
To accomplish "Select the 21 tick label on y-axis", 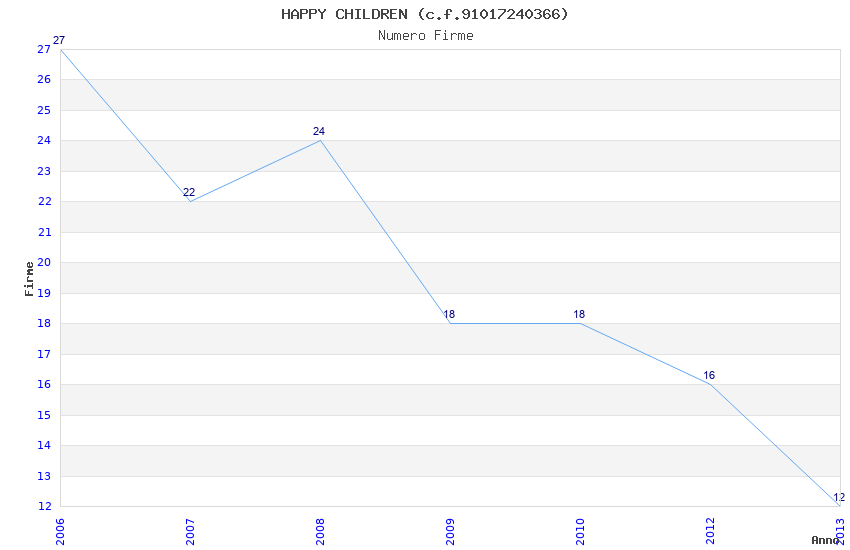I will [x=43, y=232].
